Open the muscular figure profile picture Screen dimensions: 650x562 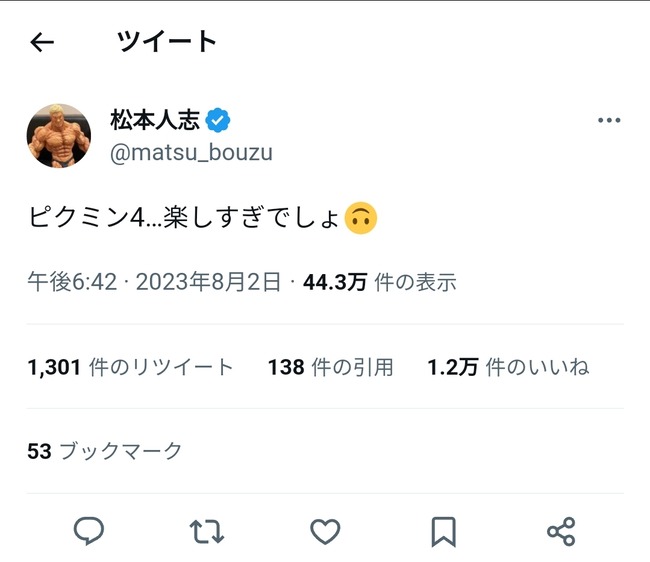59,135
